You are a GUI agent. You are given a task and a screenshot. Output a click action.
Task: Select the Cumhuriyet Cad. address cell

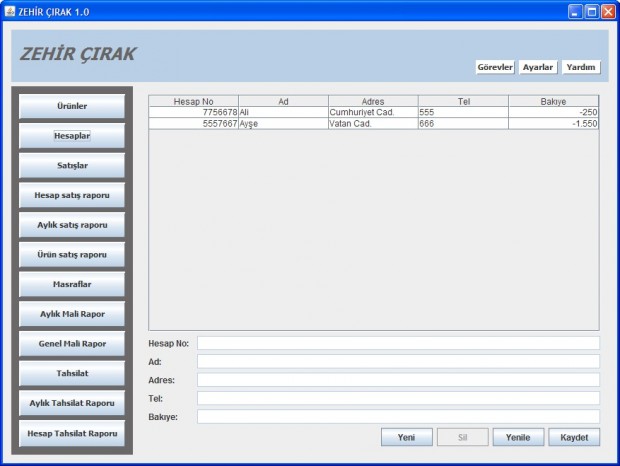click(373, 112)
